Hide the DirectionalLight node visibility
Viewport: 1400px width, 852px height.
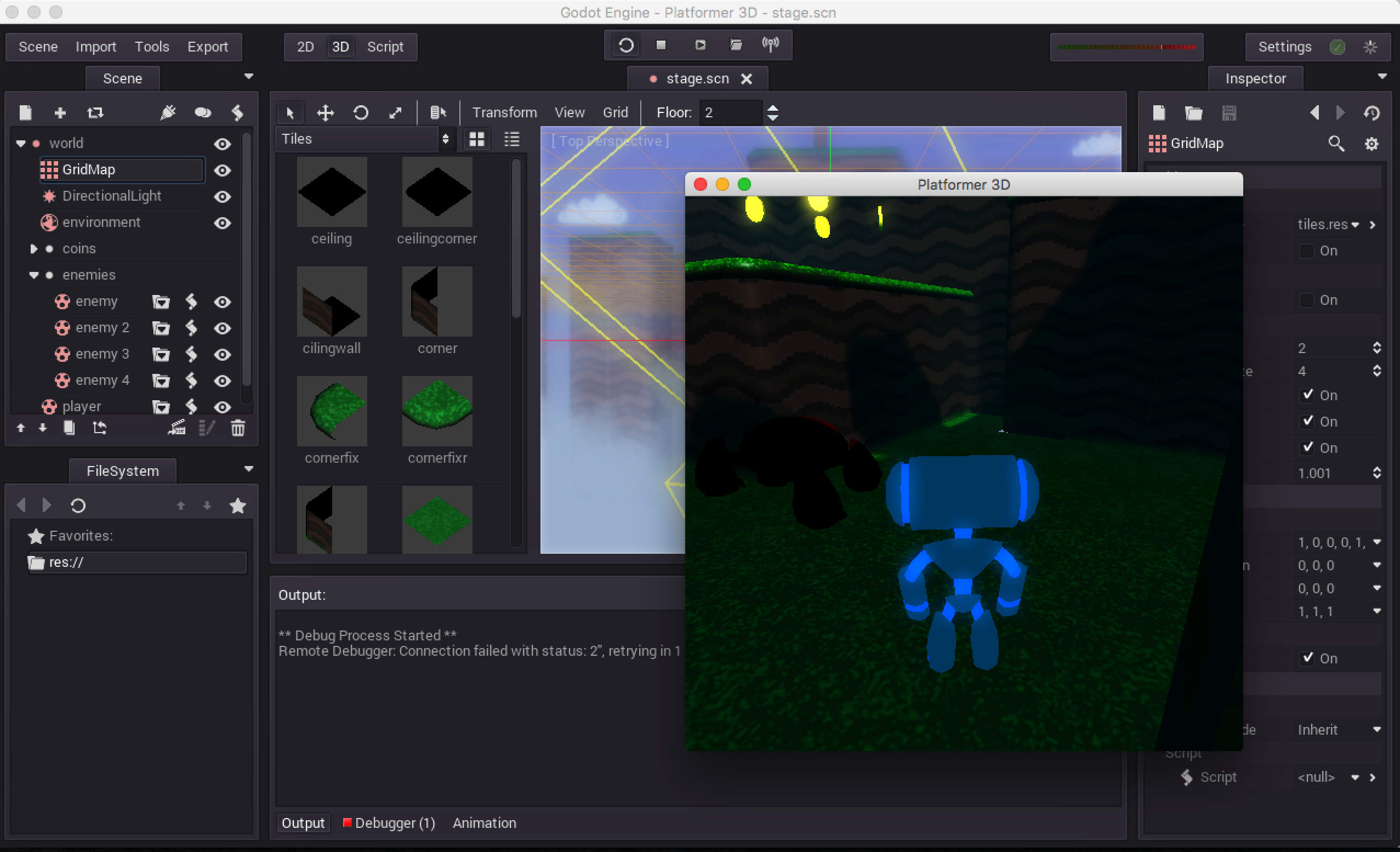222,197
